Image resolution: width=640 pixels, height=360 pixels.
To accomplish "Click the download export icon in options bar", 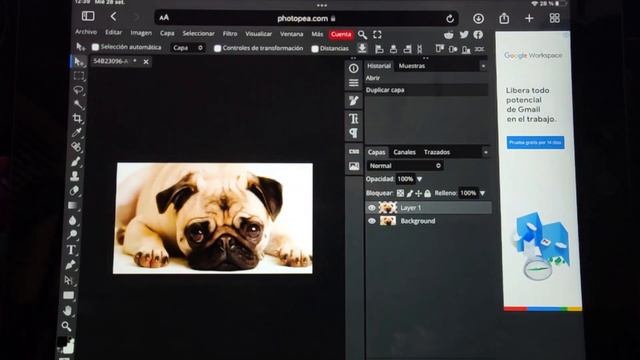I will [362, 48].
